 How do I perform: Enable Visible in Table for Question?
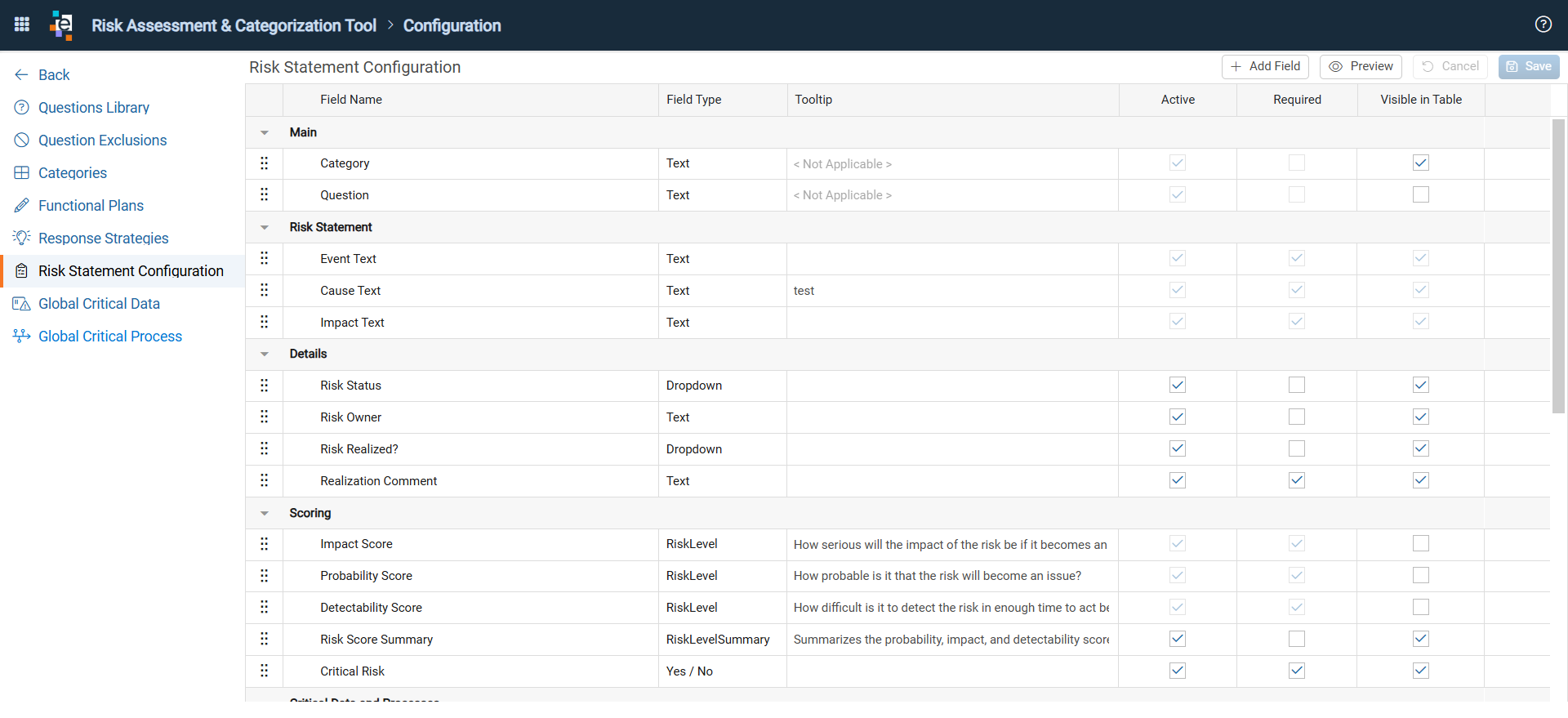tap(1421, 194)
